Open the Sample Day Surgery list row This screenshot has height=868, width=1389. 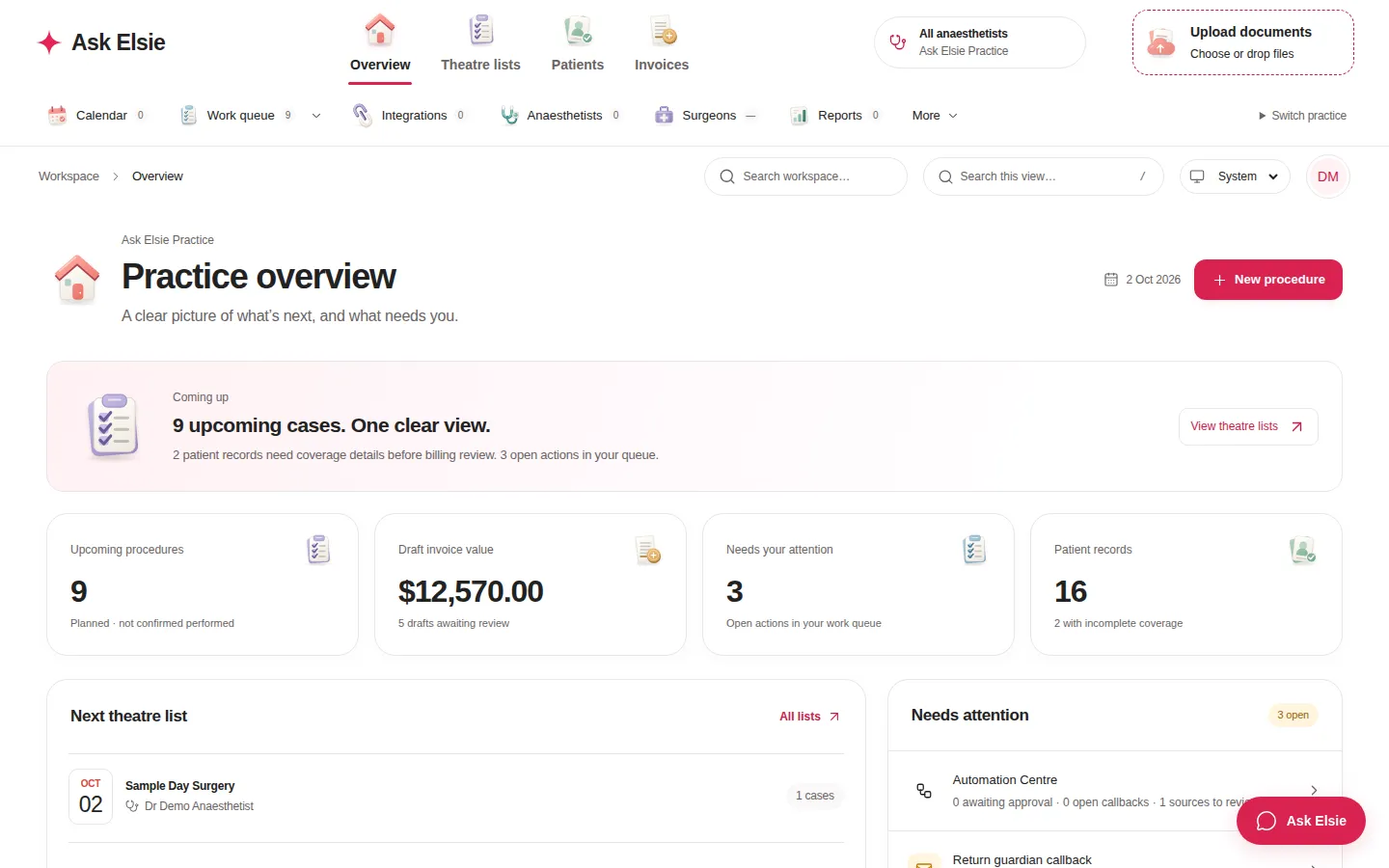(x=456, y=797)
